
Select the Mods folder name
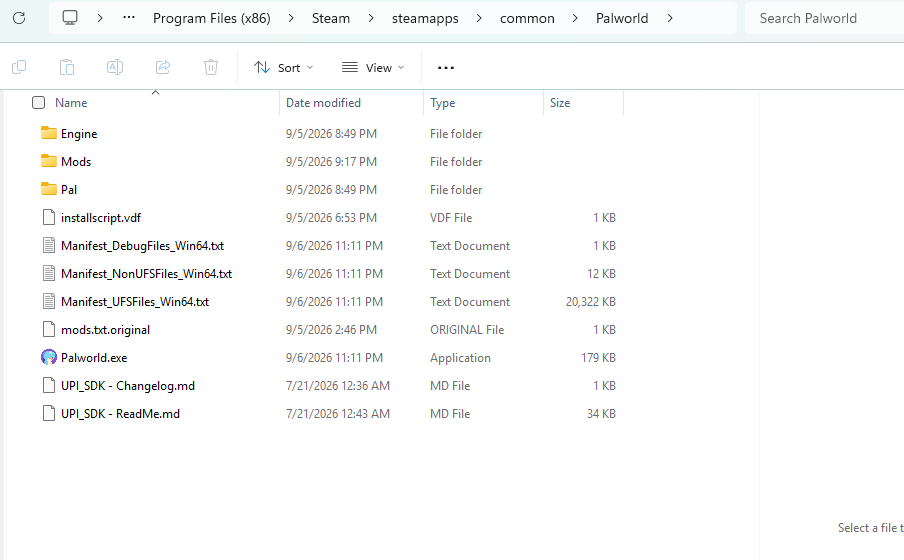click(x=76, y=161)
